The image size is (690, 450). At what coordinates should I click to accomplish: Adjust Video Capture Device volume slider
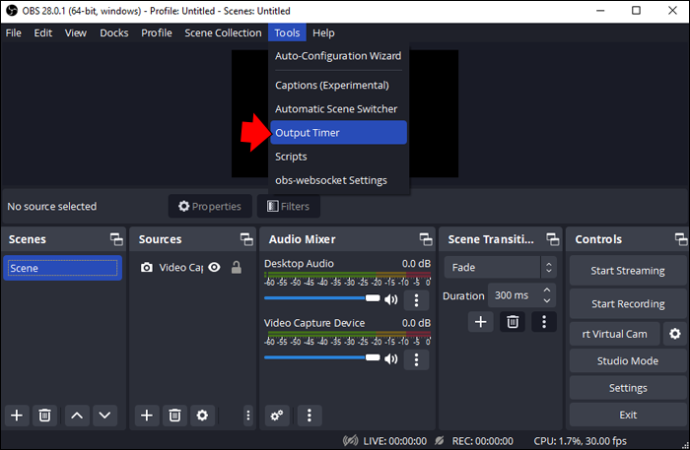322,357
